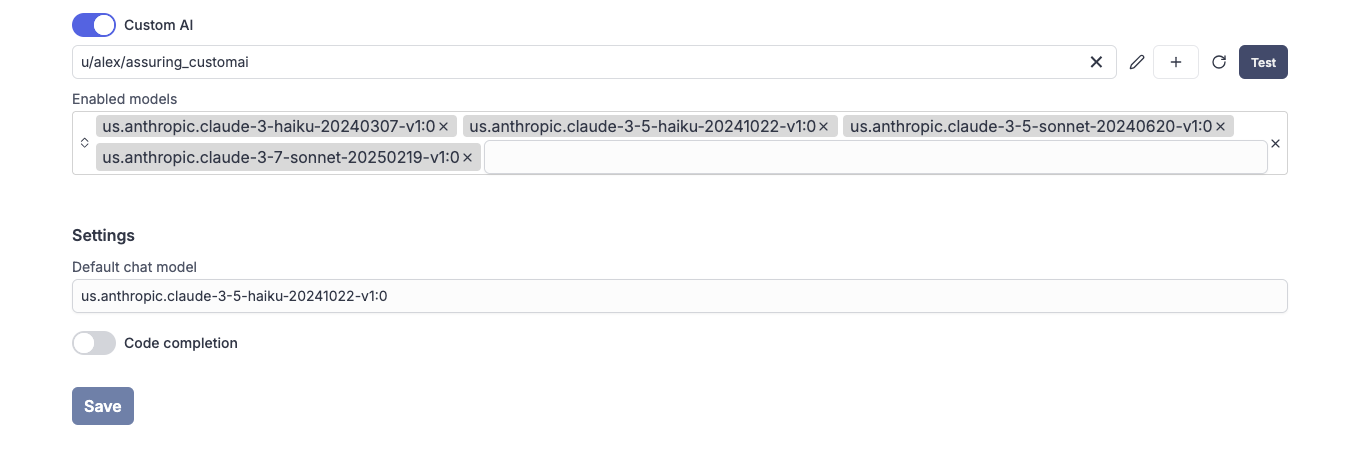Remove claude-3-7-sonnet-20250219 model tag
This screenshot has height=459, width=1351.
(x=467, y=158)
